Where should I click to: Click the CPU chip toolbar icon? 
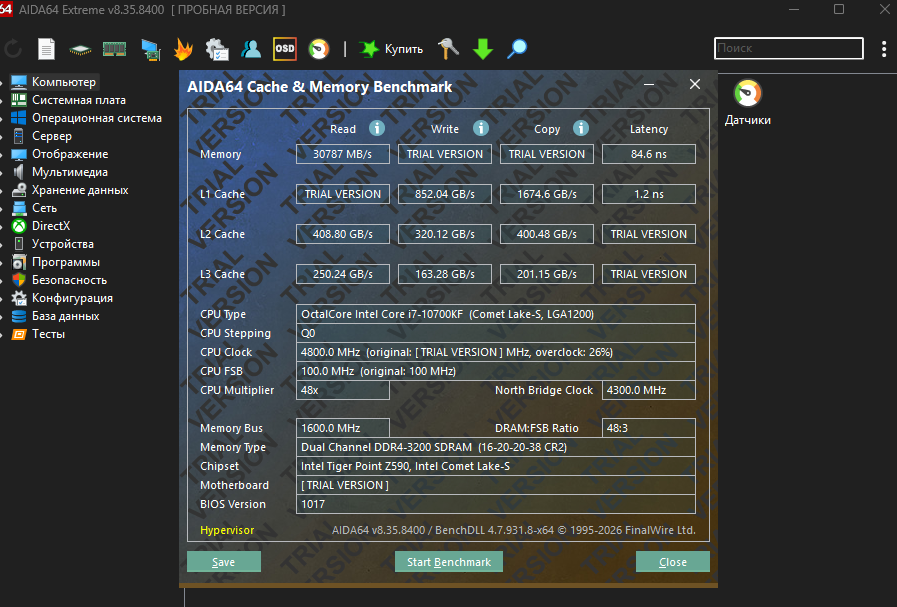tap(80, 50)
